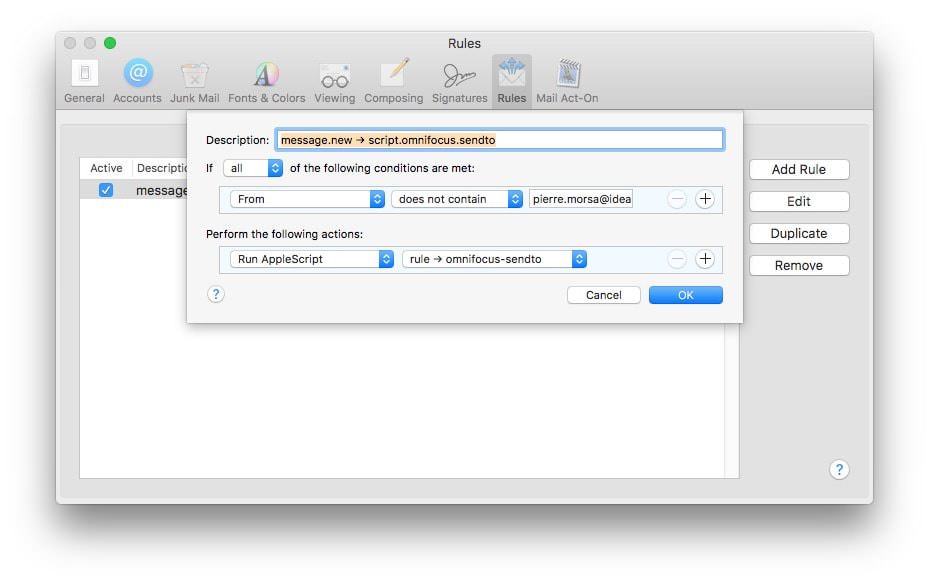The height and width of the screenshot is (584, 929).
Task: Uncheck the Active checkbox for the rule
Action: point(106,190)
